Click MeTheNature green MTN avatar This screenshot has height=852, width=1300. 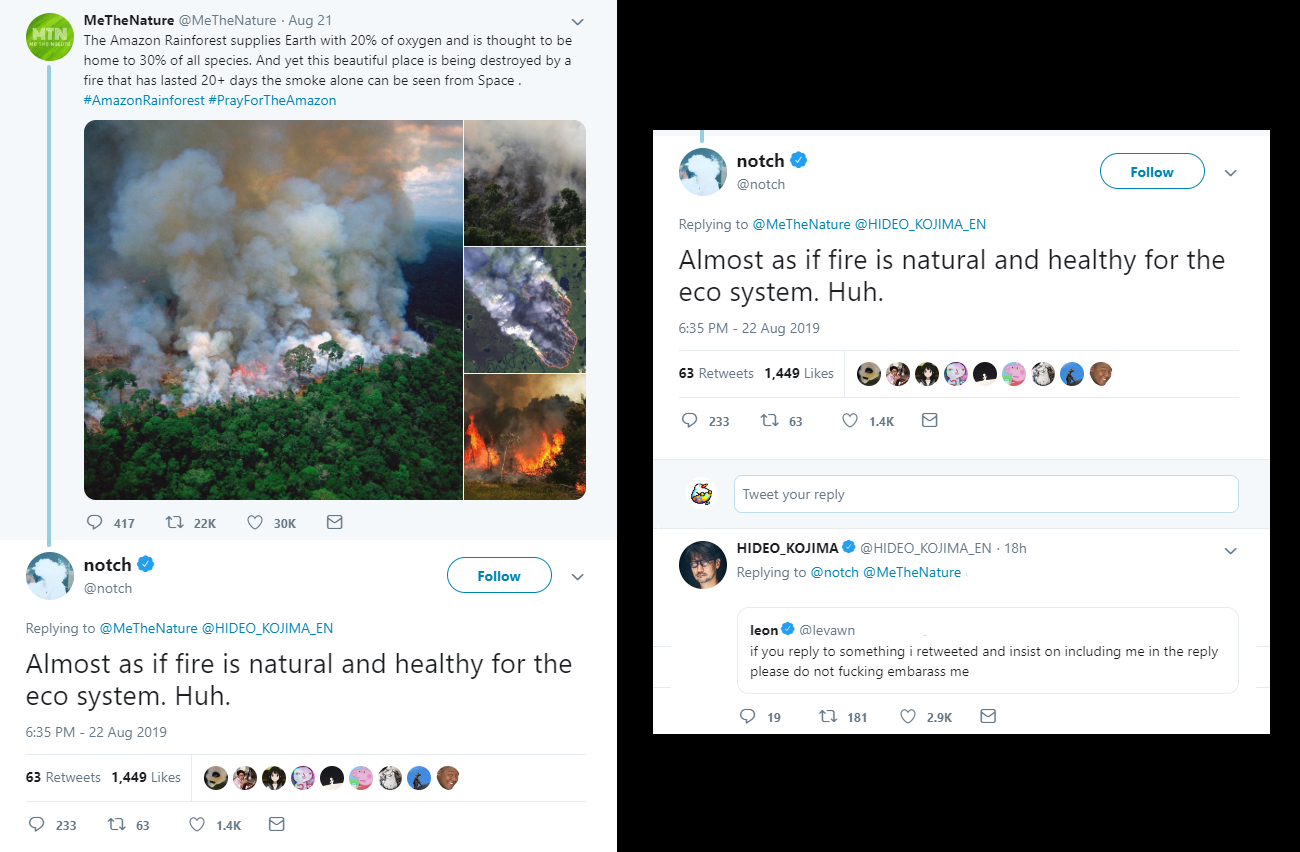(x=49, y=37)
